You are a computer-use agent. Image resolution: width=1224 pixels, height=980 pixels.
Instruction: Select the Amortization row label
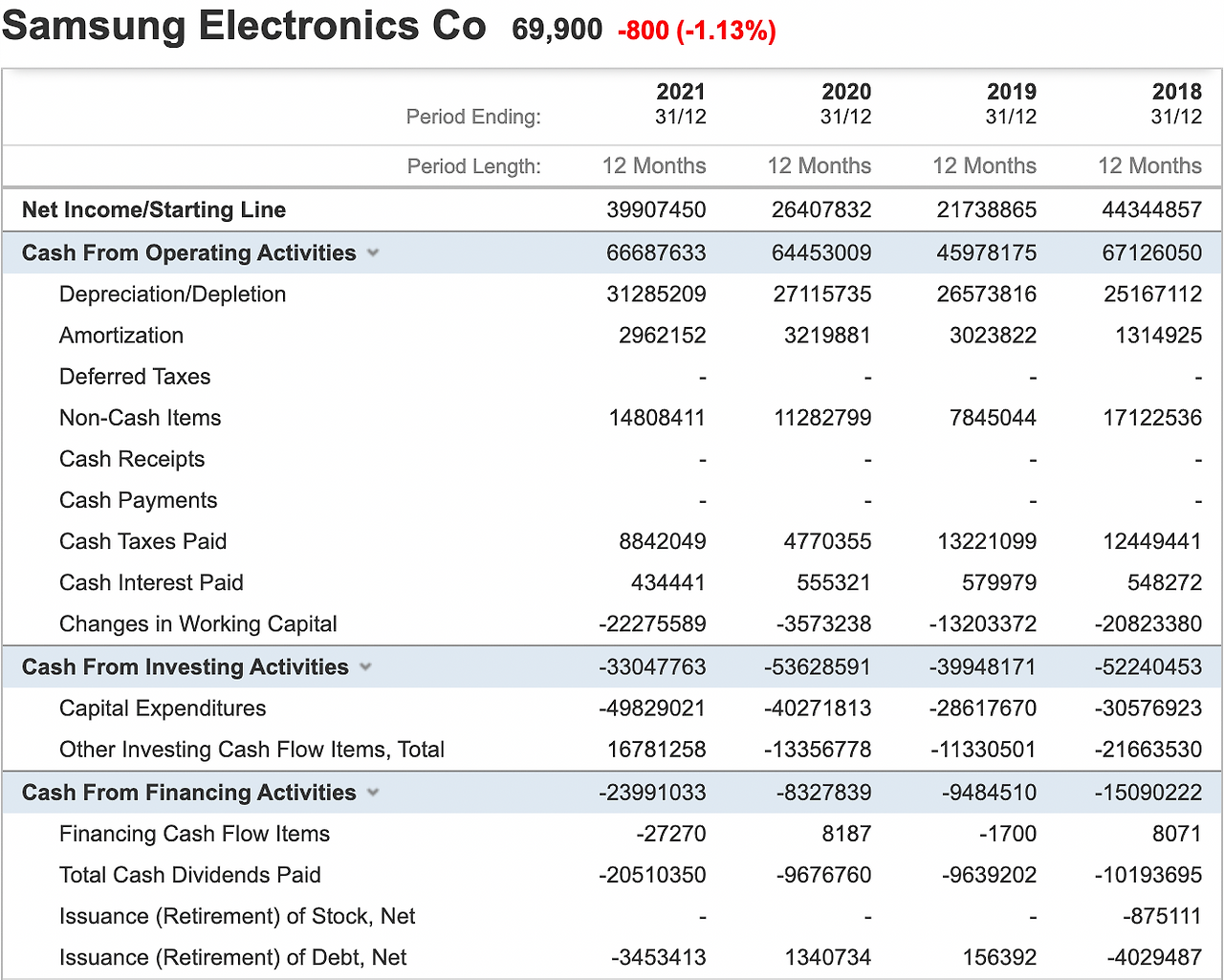pyautogui.click(x=121, y=336)
